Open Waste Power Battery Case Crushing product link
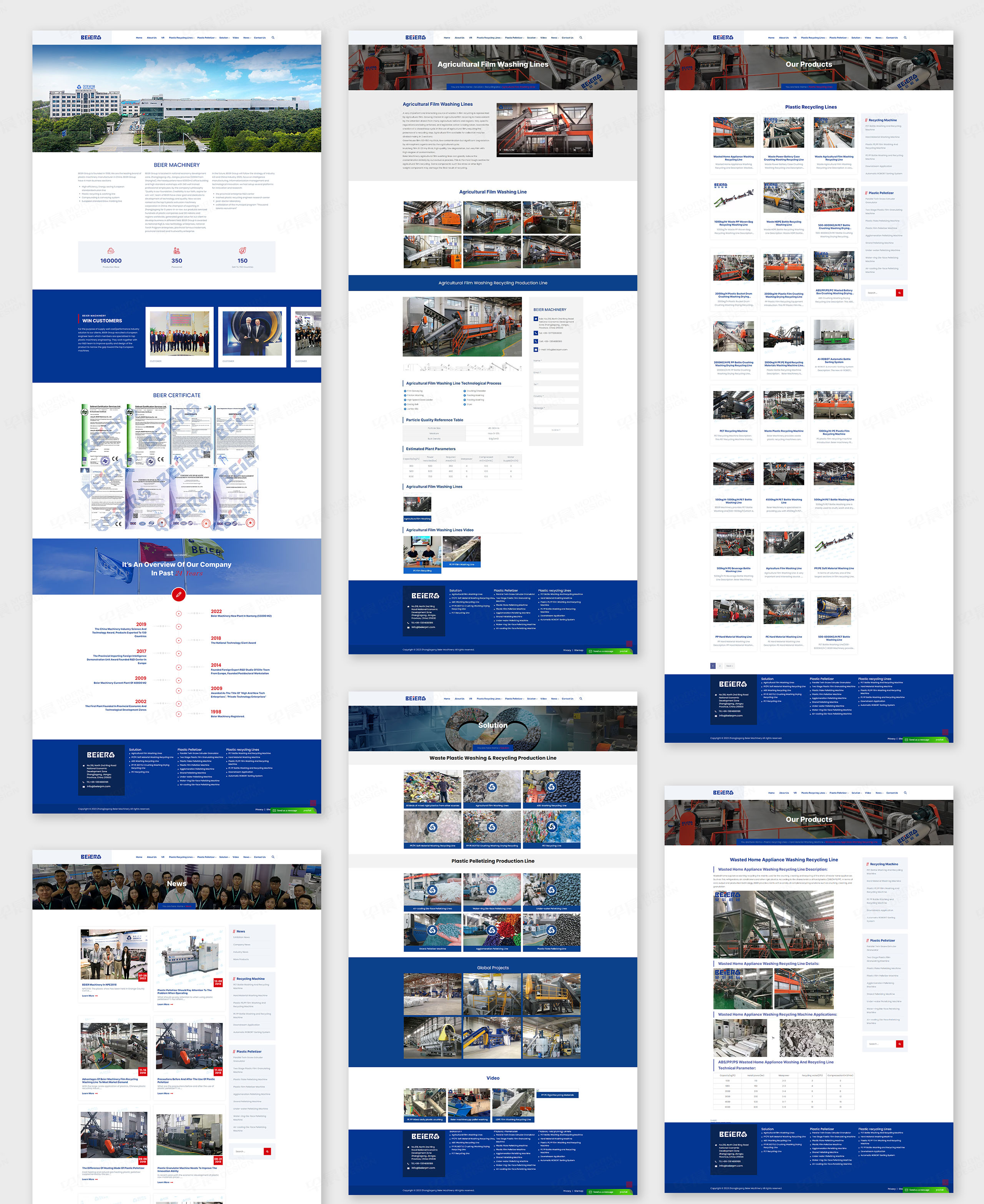This screenshot has height=1204, width=984. pos(783,158)
